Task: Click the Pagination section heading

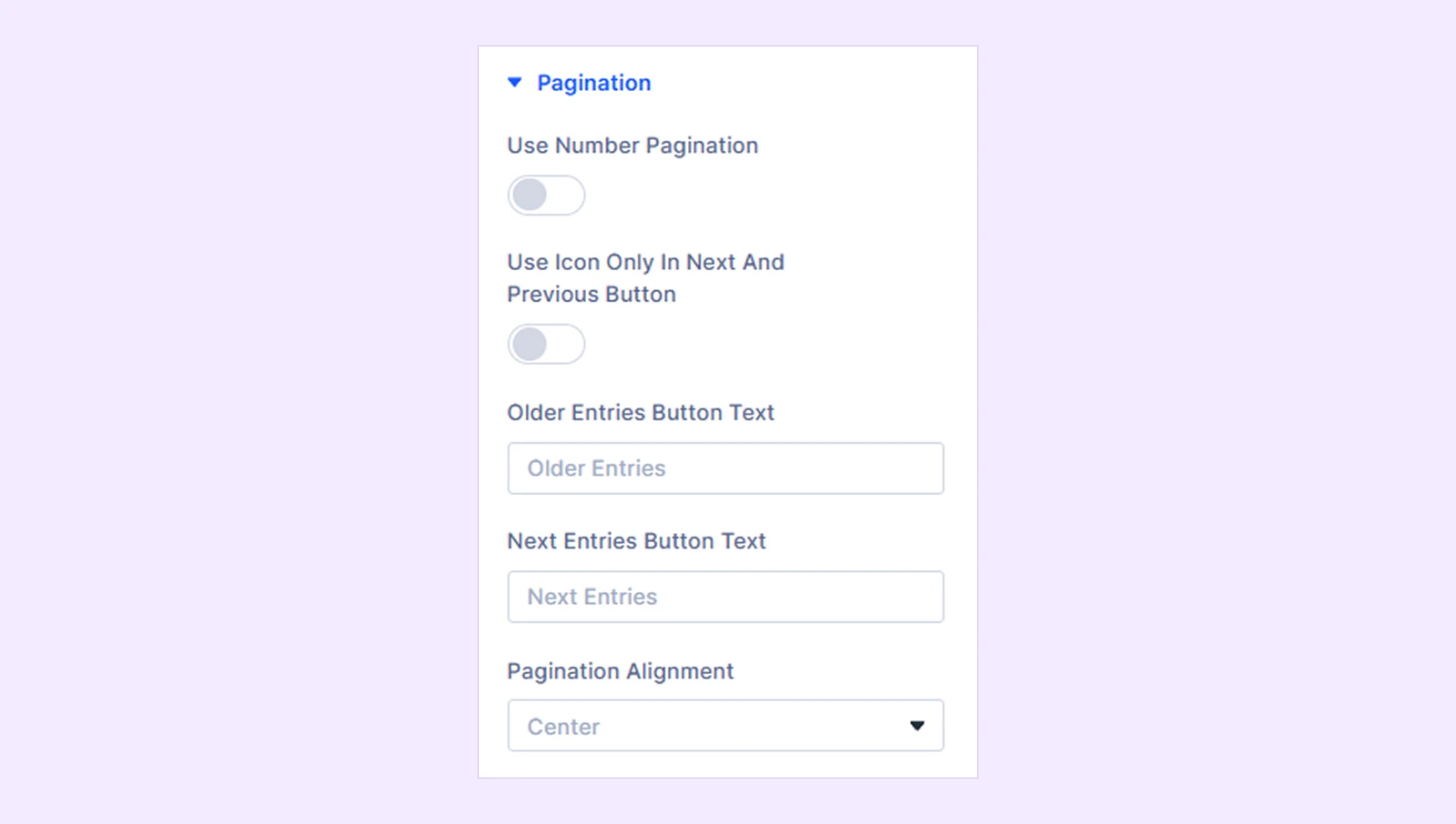Action: 594,83
